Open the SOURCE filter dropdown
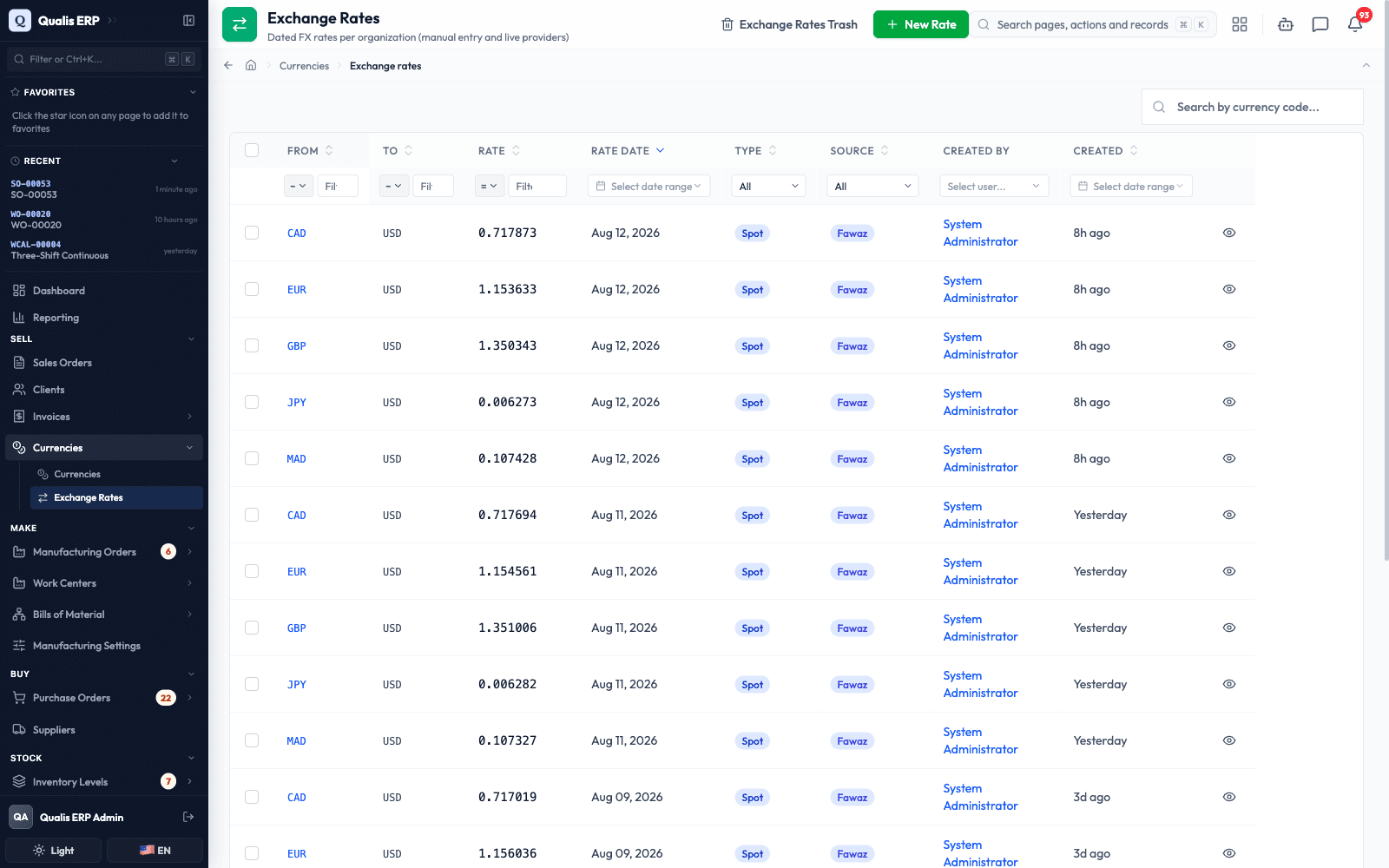Screen dimensions: 1389x868 pos(872,186)
